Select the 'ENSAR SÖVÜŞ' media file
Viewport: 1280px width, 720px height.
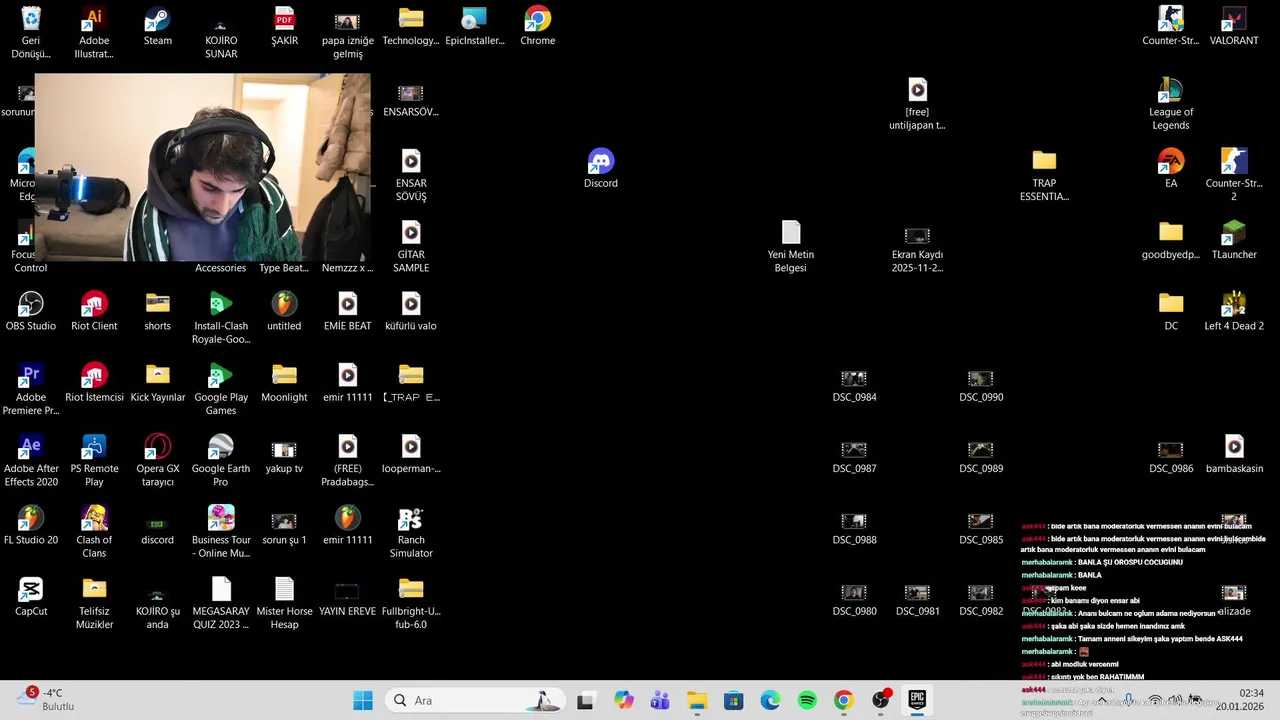(411, 176)
